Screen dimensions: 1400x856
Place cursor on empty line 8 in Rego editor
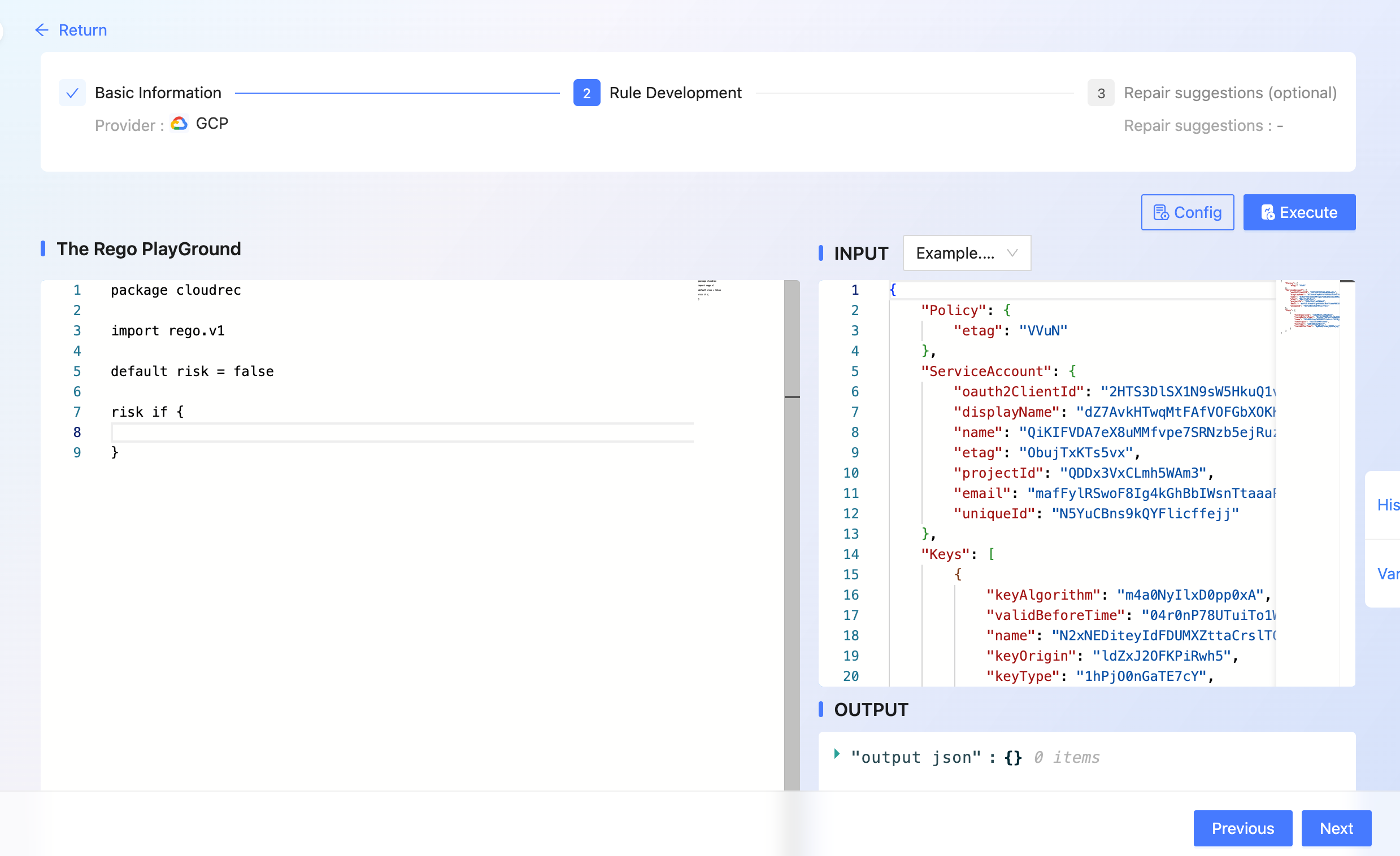coord(402,433)
